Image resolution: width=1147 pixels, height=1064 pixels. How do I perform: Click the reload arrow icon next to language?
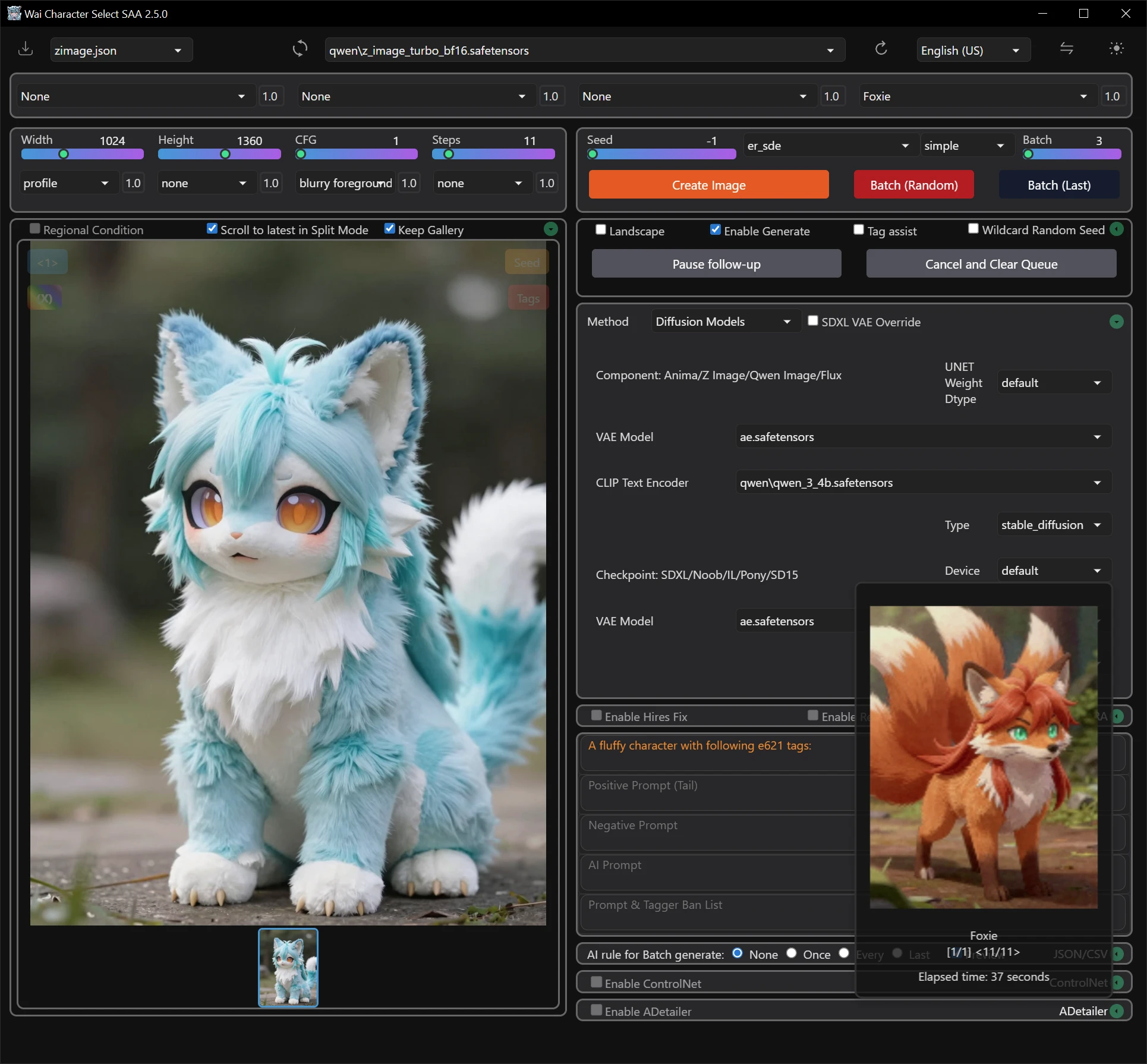[881, 49]
